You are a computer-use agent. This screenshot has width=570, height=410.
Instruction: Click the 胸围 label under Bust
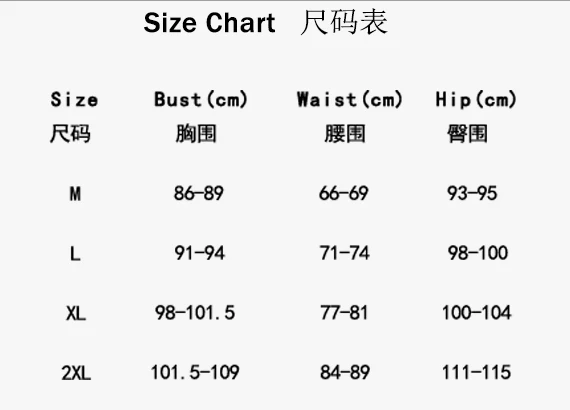(196, 133)
